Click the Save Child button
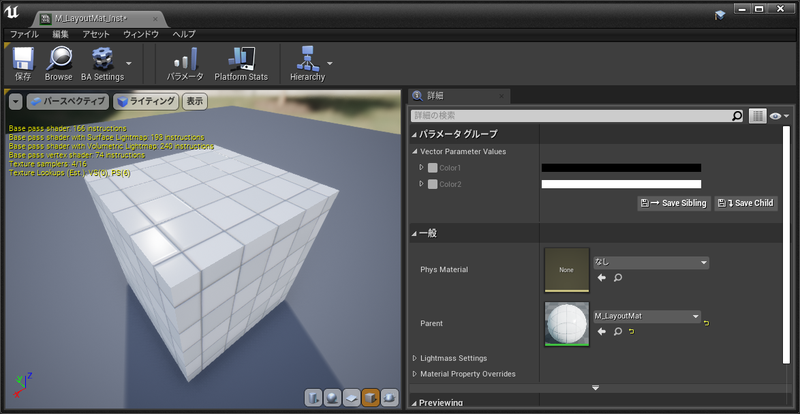Screen dimensions: 800x414 [x=746, y=203]
